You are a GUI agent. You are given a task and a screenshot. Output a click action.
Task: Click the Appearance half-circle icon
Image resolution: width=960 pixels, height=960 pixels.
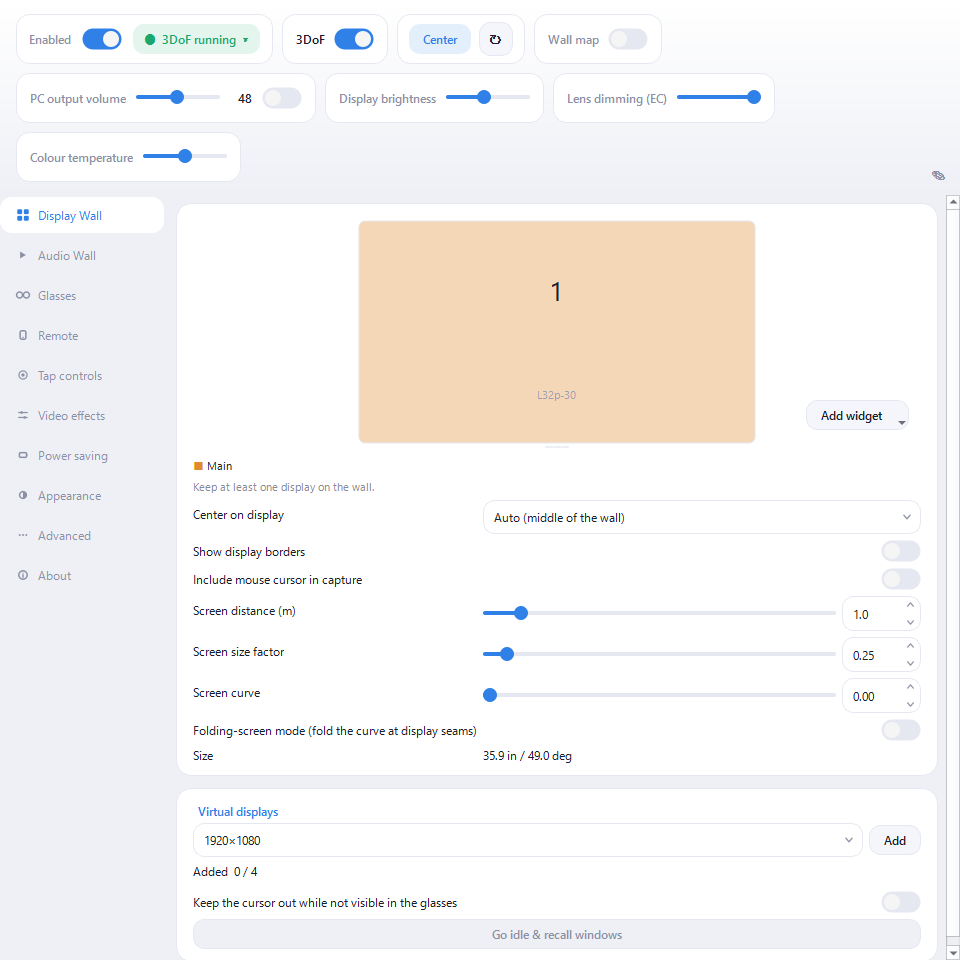[23, 495]
